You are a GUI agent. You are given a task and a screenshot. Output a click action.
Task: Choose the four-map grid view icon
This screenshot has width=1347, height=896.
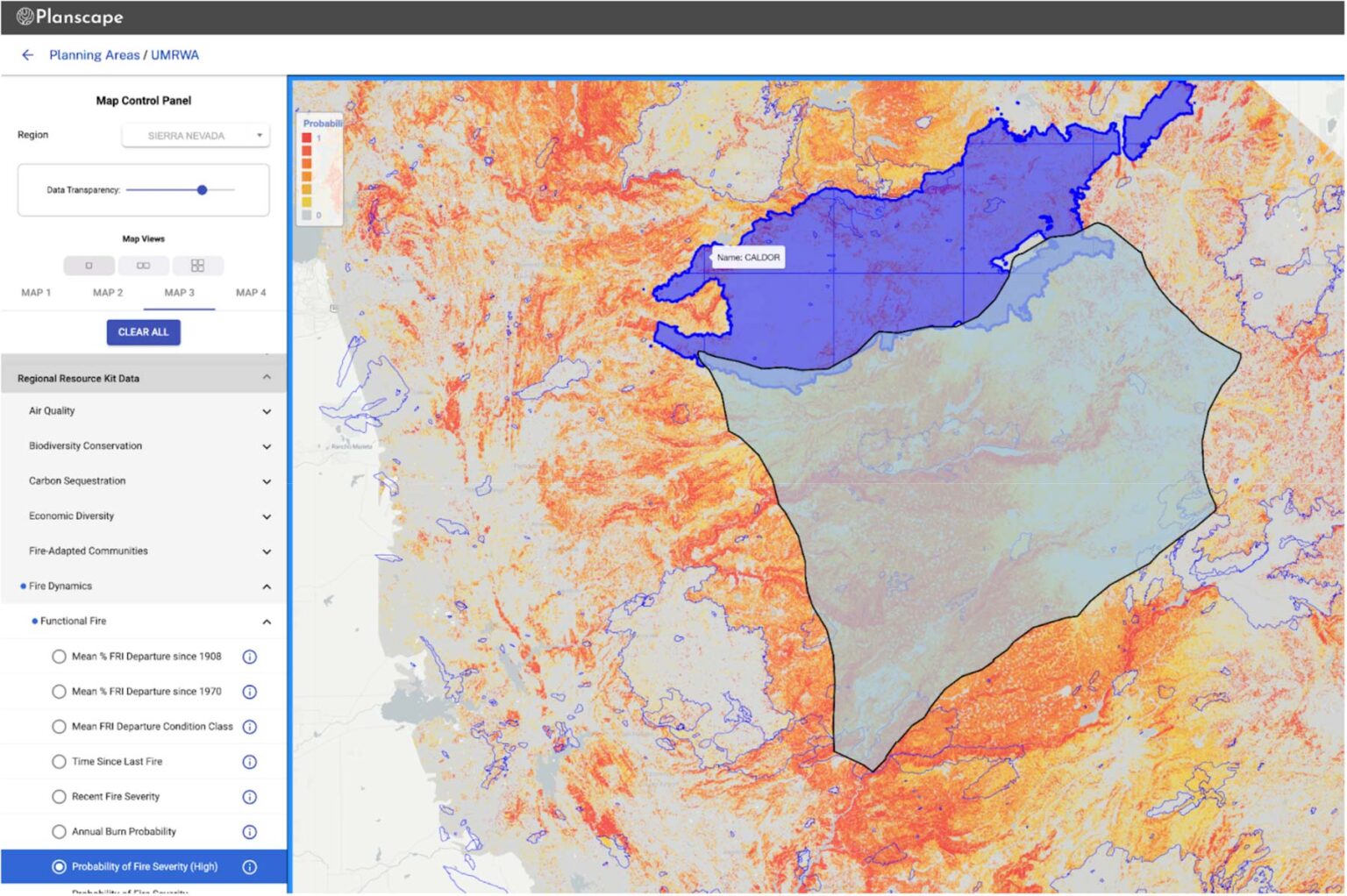click(198, 265)
